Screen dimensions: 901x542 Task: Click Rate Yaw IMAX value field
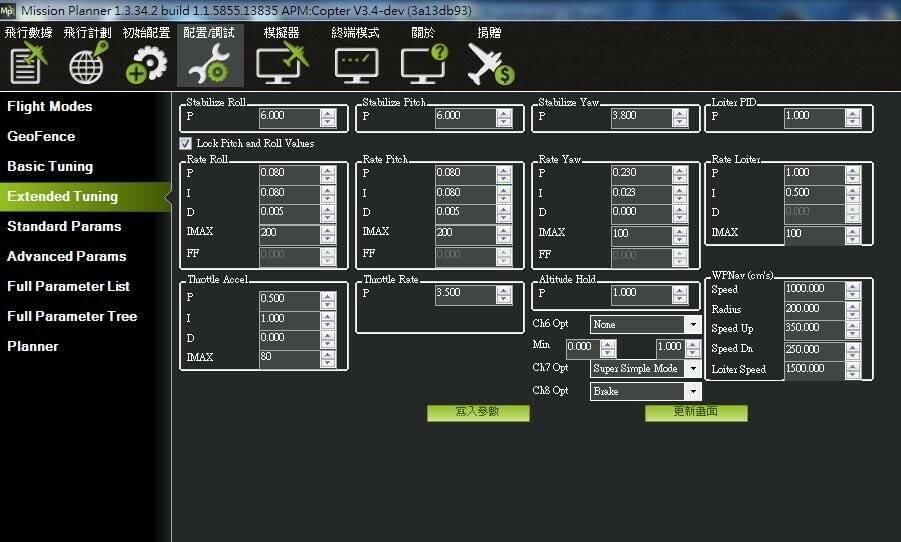(641, 235)
